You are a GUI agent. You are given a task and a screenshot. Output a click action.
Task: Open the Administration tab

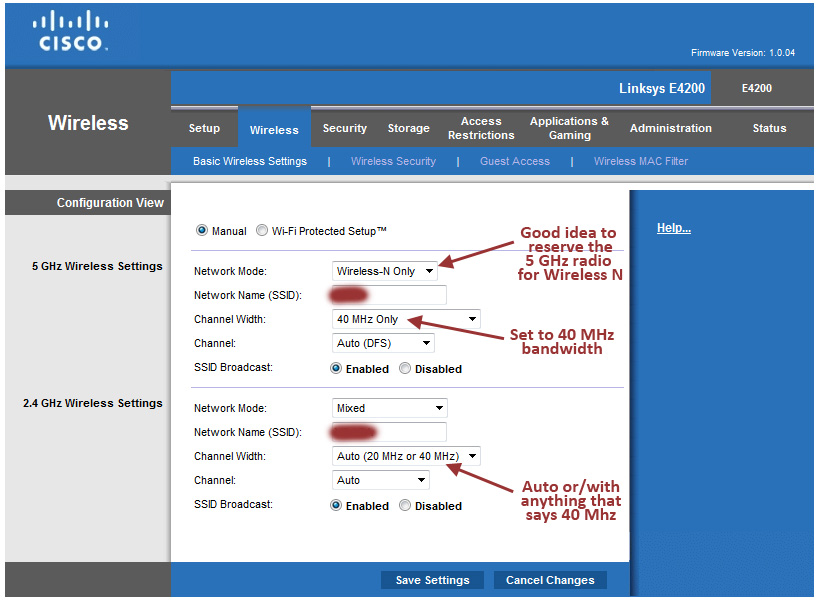(670, 129)
